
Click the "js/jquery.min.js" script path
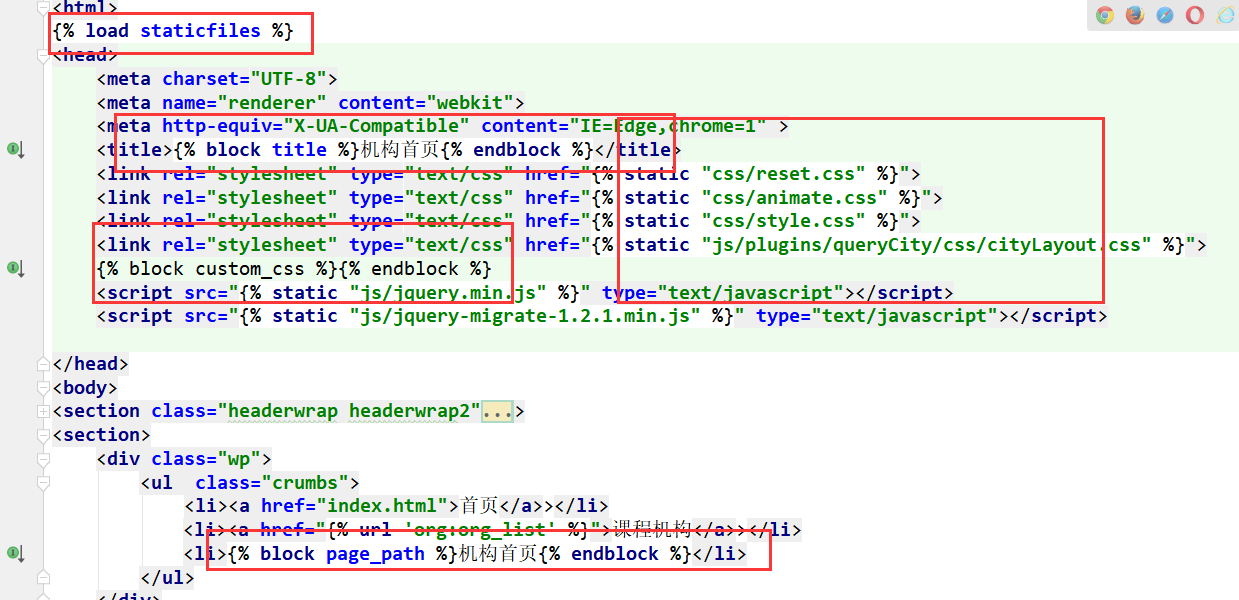click(x=448, y=293)
